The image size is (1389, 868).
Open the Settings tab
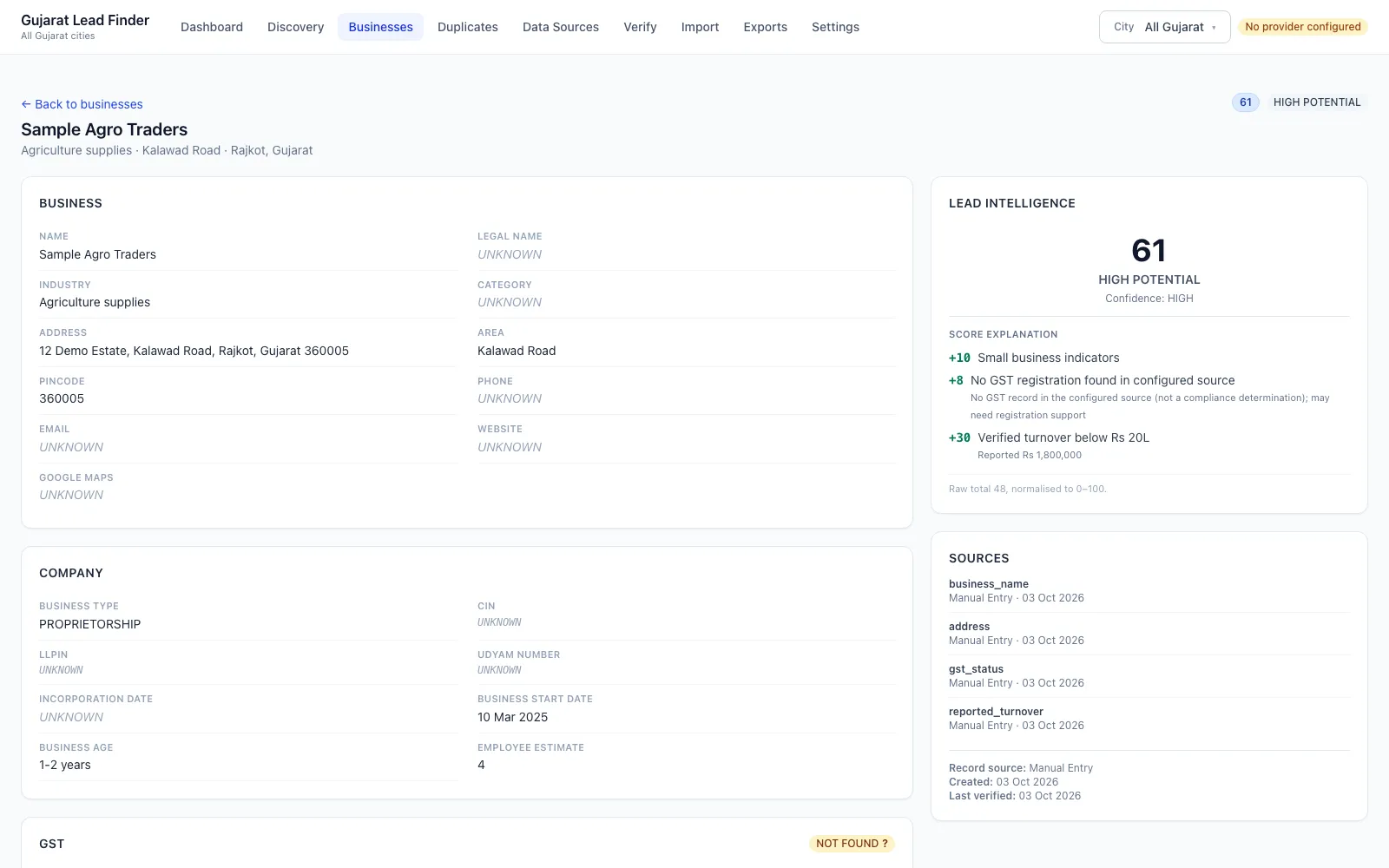pos(835,27)
